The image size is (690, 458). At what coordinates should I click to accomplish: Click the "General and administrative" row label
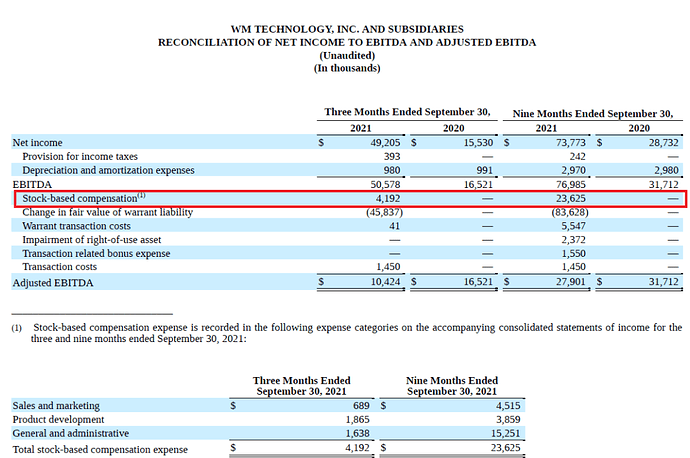click(70, 433)
